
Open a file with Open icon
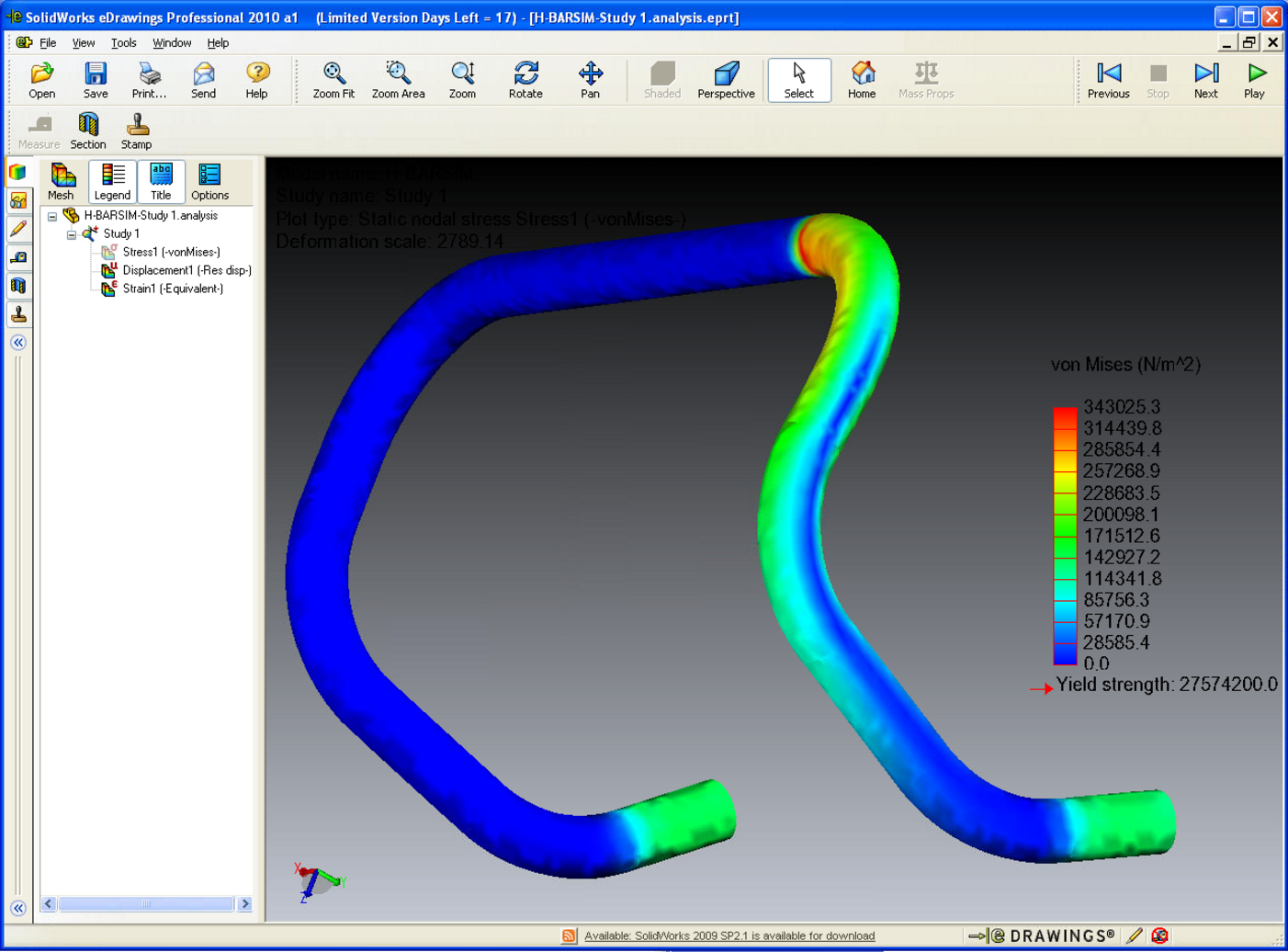41,80
